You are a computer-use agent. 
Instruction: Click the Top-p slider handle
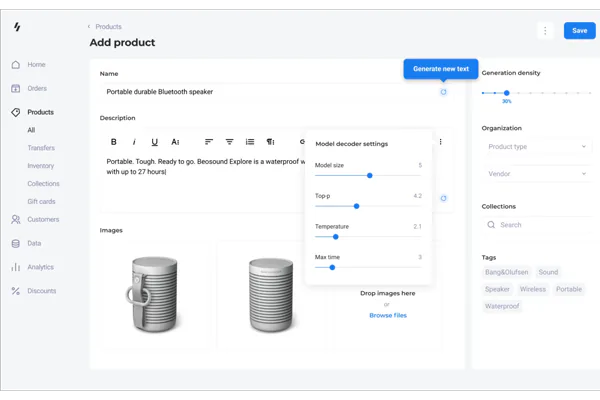357,206
